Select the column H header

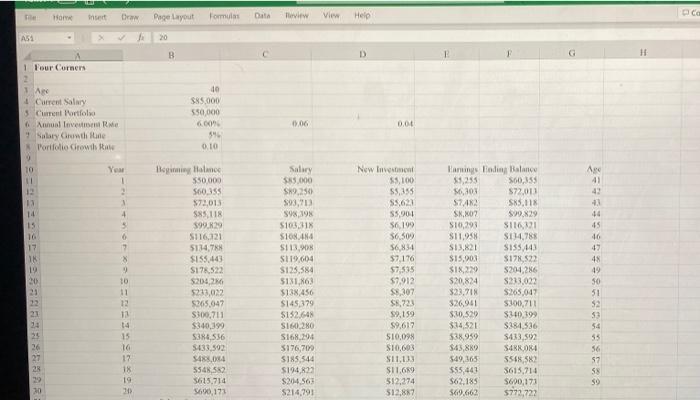click(643, 52)
